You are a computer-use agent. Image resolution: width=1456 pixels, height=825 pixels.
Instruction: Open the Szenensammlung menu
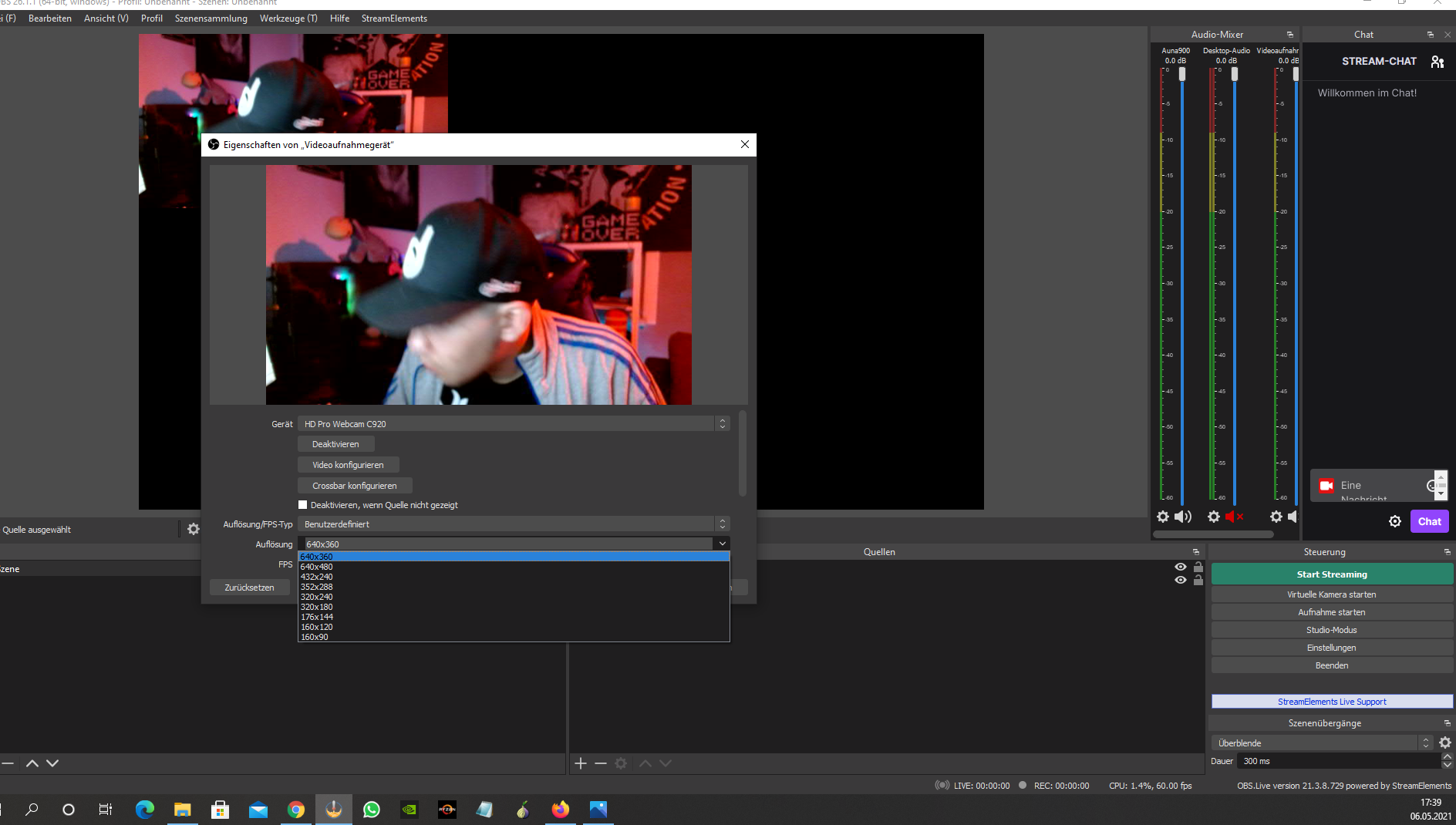211,19
